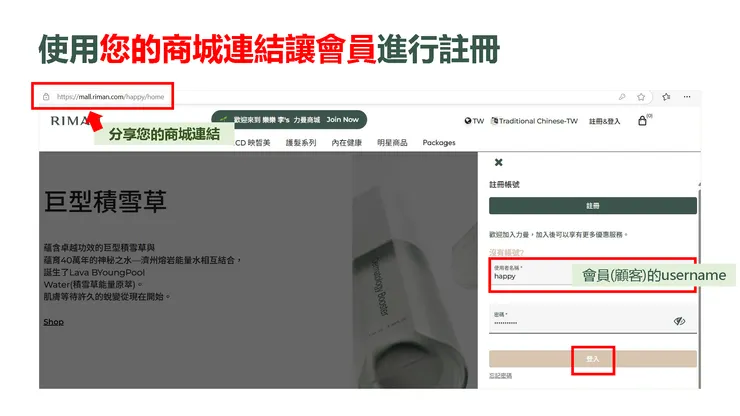Click the mall.riman.com URL in address bar
This screenshot has width=740, height=416.
(110, 97)
